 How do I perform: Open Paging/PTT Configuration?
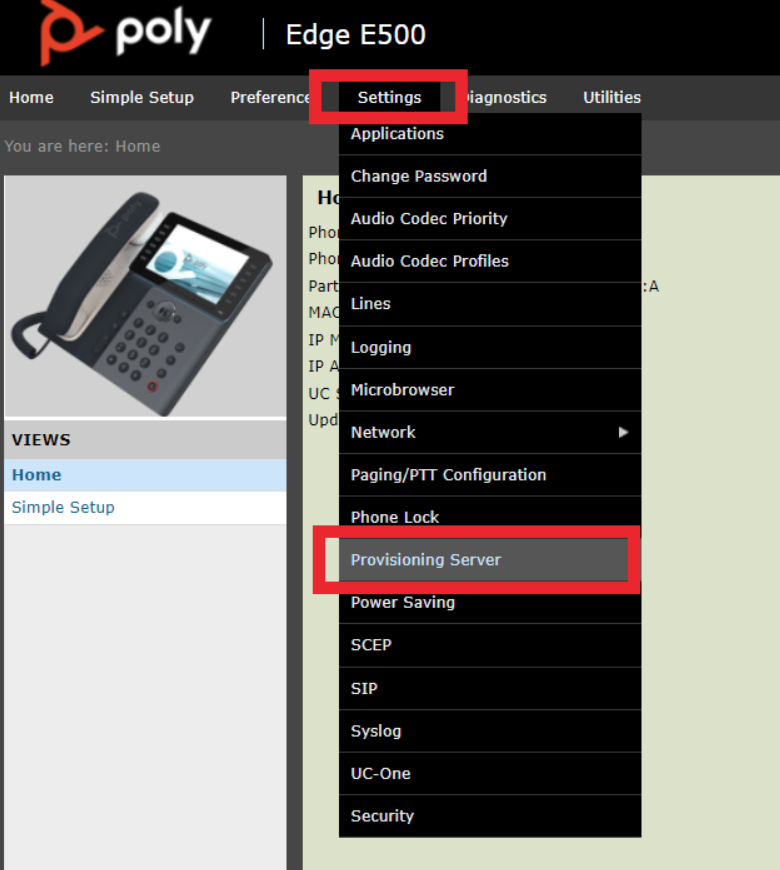click(490, 475)
